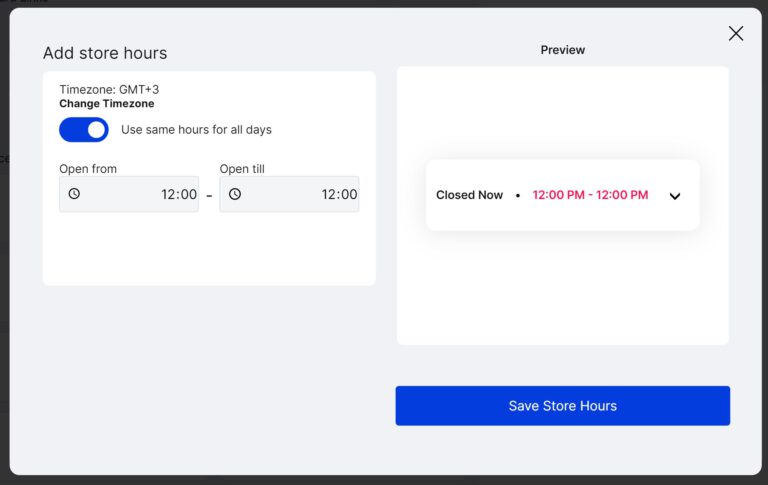Click the pink 12:00 PM - 12:00 PM hours
The height and width of the screenshot is (485, 768).
point(590,195)
